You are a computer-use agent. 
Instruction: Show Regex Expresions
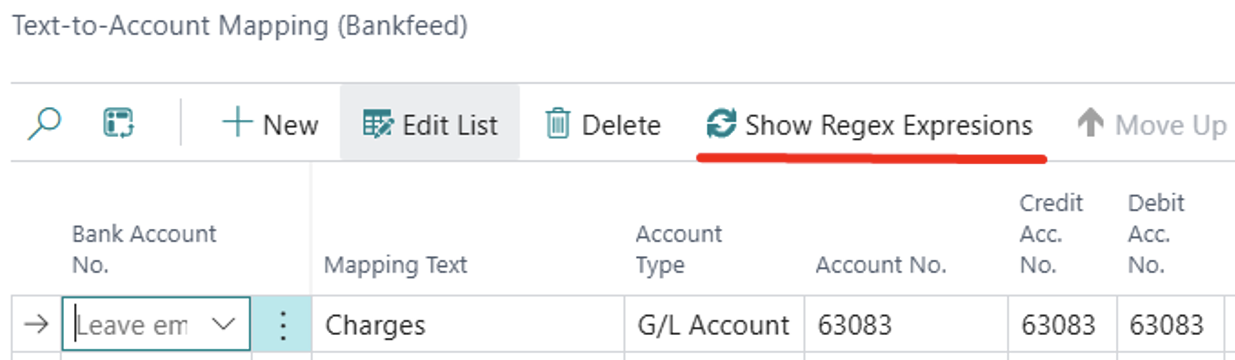tap(868, 124)
